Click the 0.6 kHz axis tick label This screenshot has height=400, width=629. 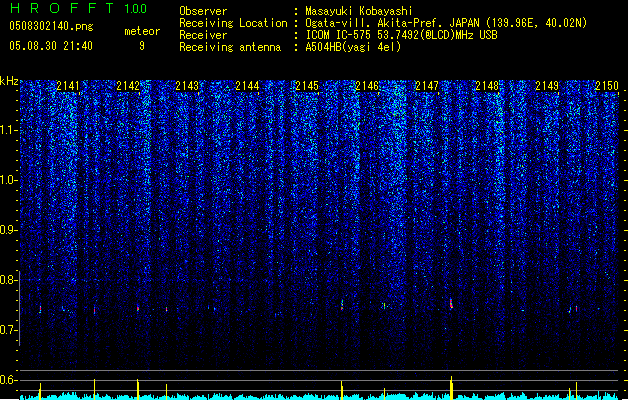pyautogui.click(x=9, y=380)
